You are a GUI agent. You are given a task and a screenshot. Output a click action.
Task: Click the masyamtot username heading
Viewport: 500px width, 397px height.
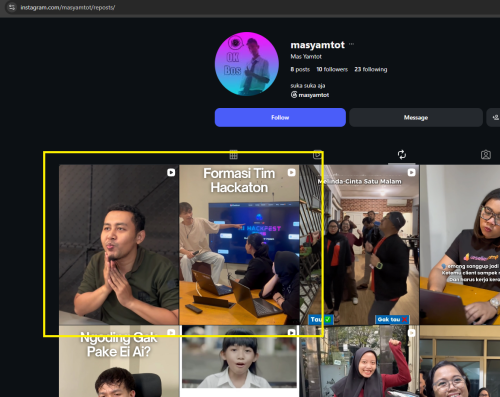point(318,45)
